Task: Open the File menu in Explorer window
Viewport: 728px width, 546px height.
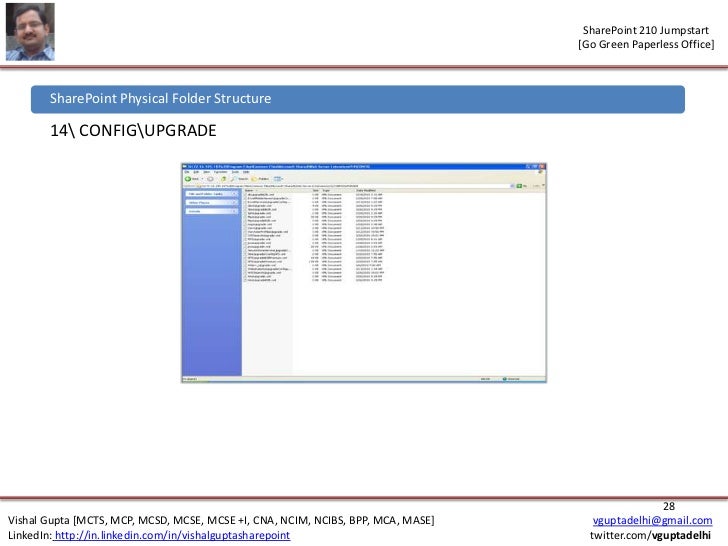Action: 187,172
